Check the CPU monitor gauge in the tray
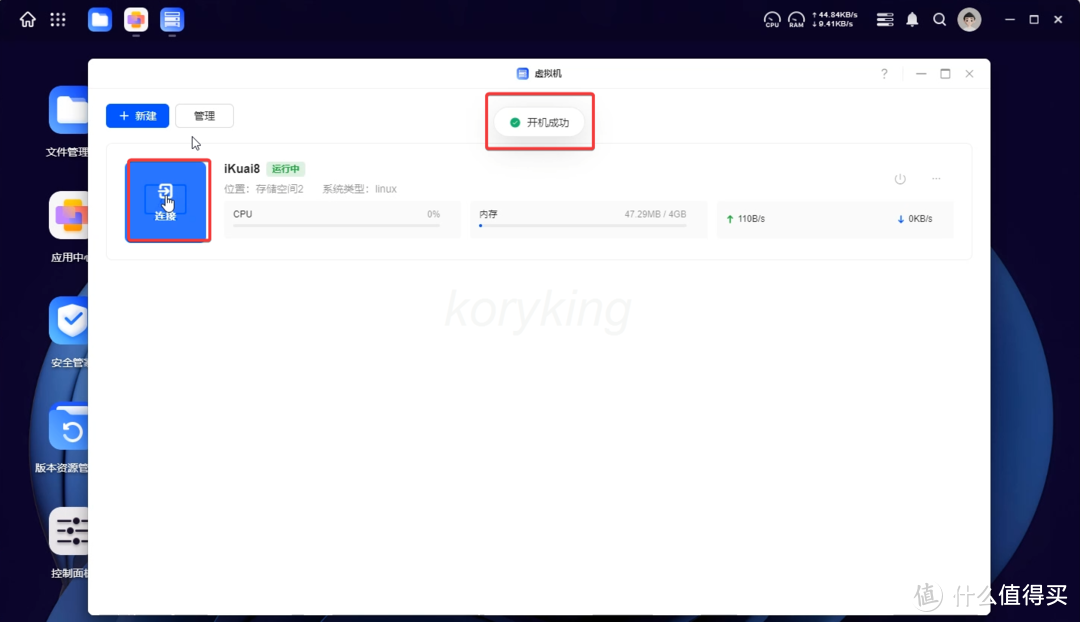Screen dimensions: 1080x622 pos(771,19)
